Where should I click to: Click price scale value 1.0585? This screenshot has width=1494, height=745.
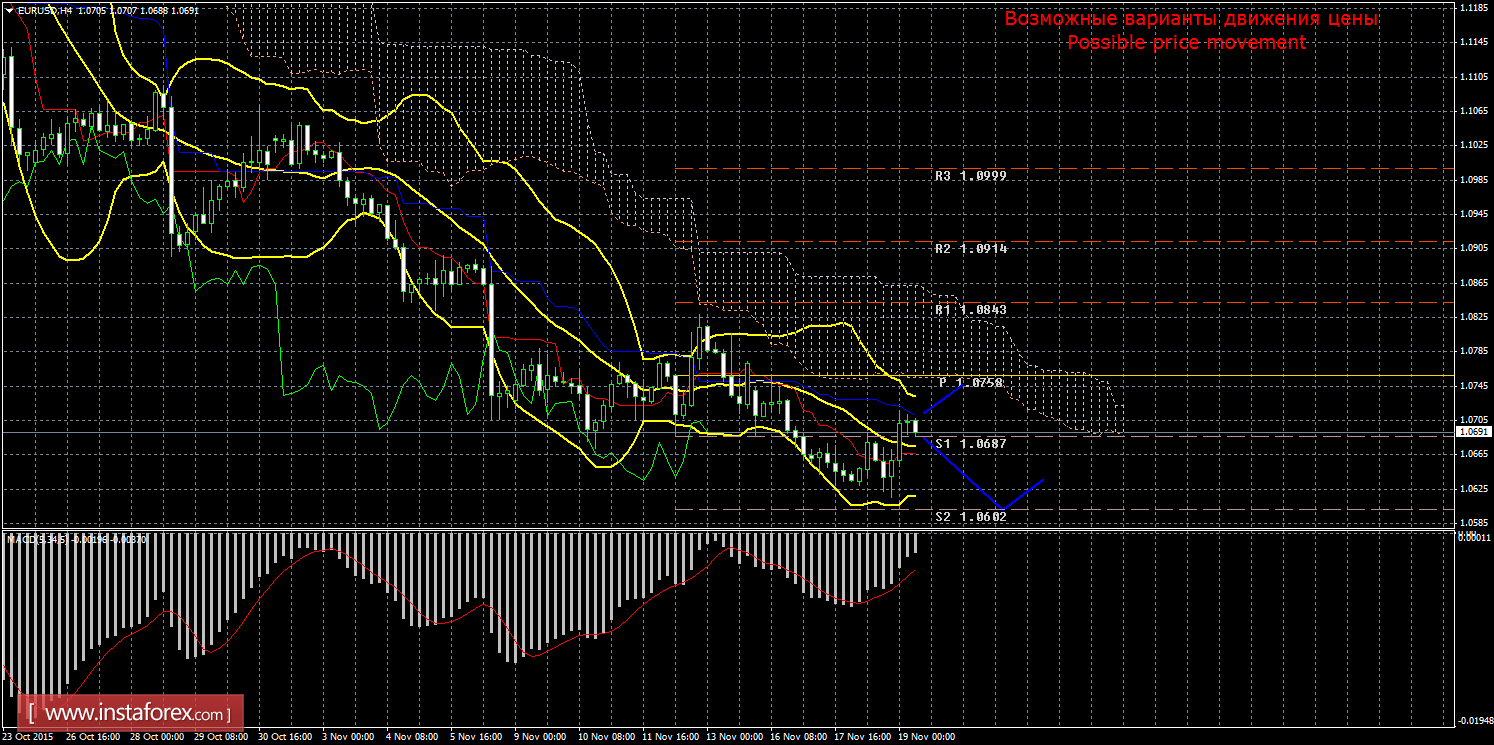pyautogui.click(x=1474, y=523)
